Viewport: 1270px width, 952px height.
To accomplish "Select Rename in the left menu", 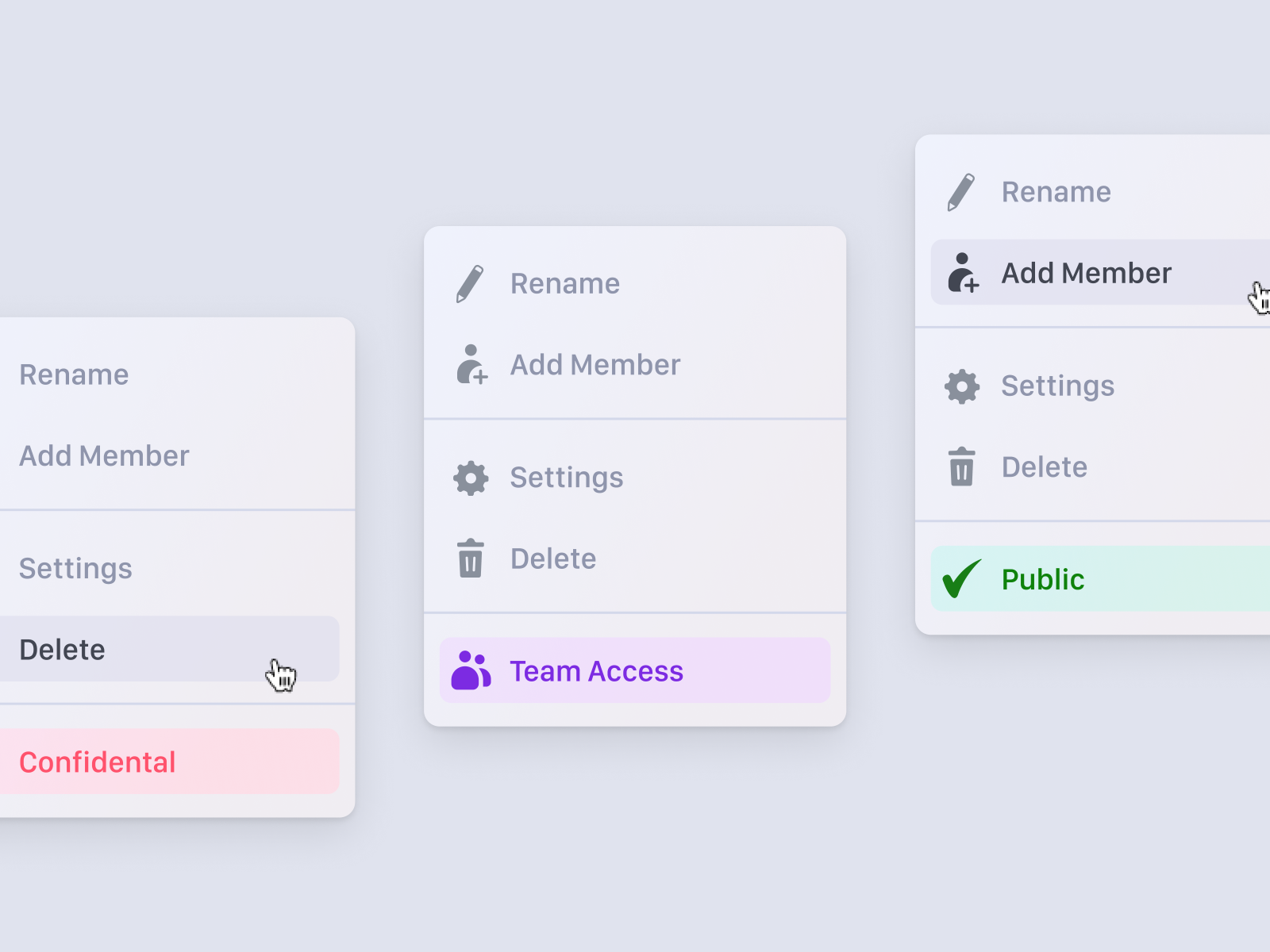I will (x=74, y=374).
